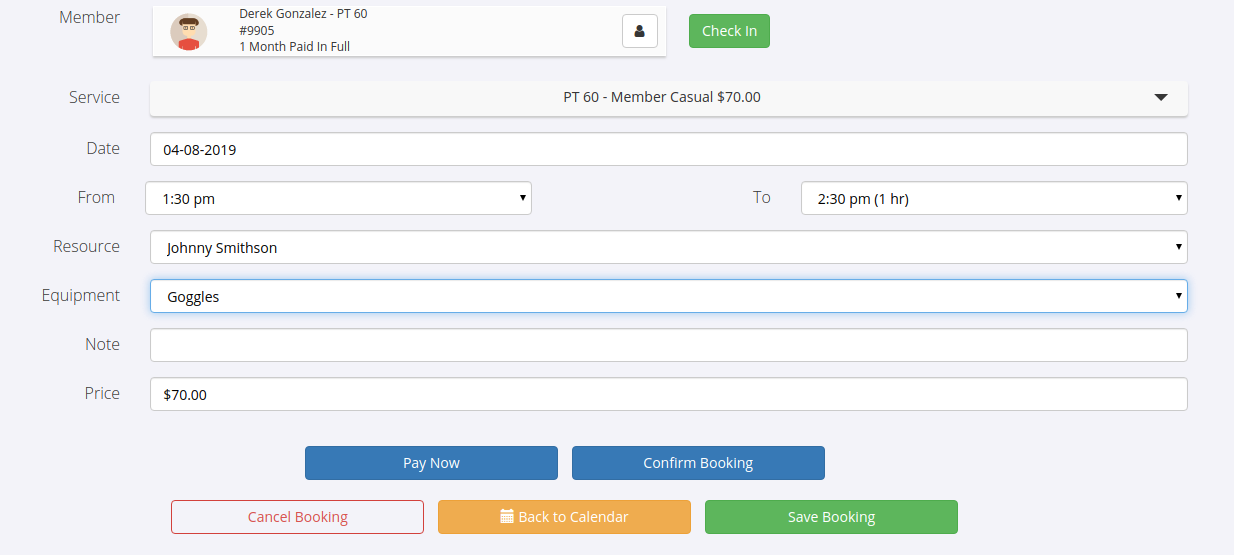Click the member number #9905

click(257, 30)
